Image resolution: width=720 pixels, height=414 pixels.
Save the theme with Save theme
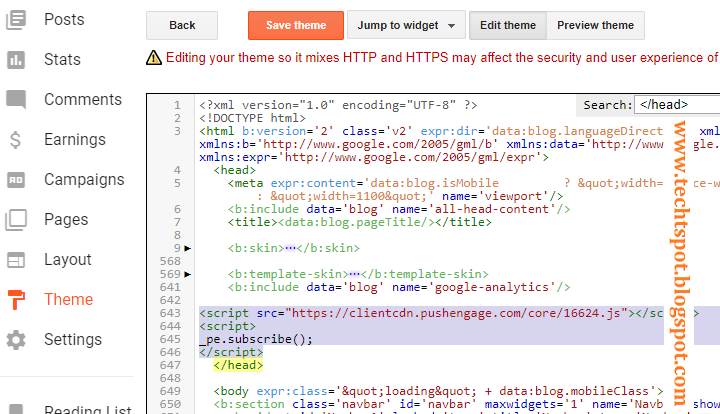pos(296,25)
